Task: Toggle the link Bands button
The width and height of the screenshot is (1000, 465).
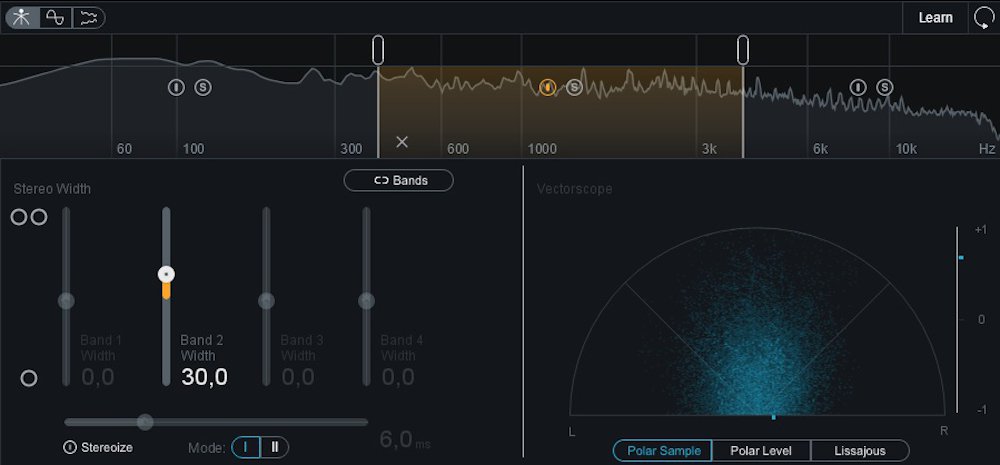Action: 399,180
